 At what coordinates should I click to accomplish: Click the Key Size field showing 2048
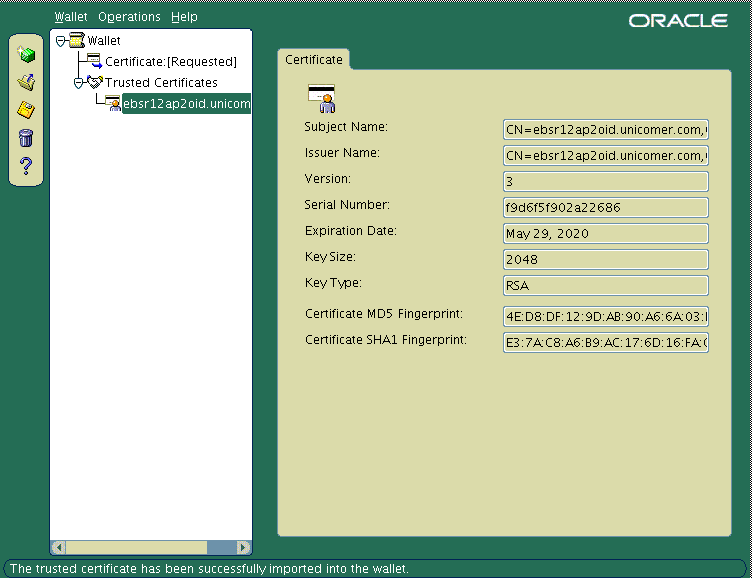pos(606,260)
